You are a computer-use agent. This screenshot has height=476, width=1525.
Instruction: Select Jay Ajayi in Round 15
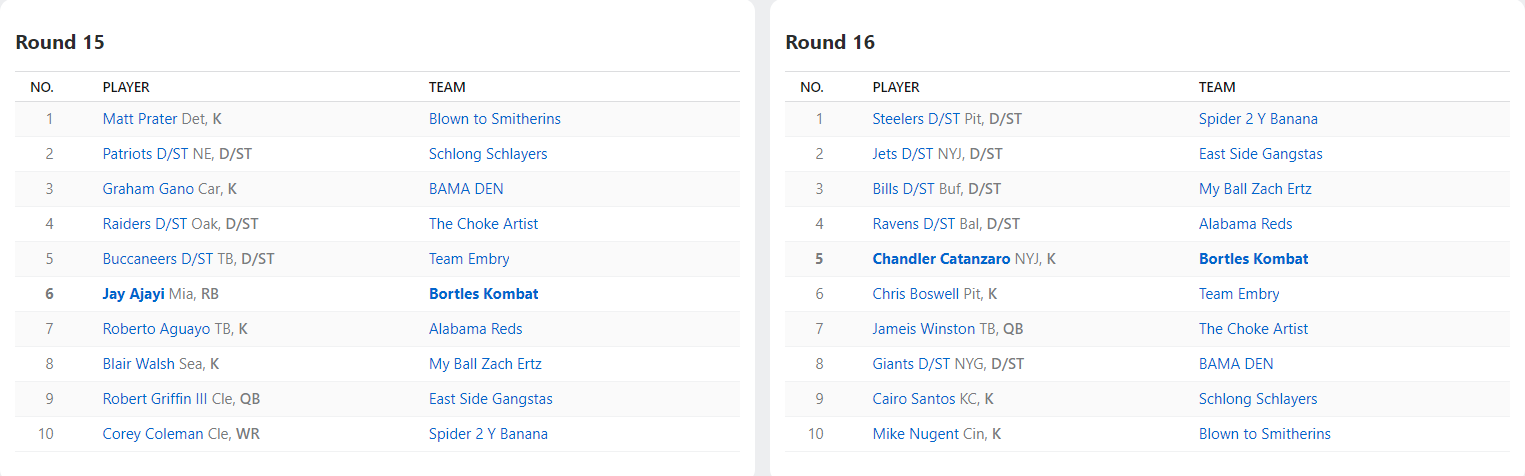[133, 294]
